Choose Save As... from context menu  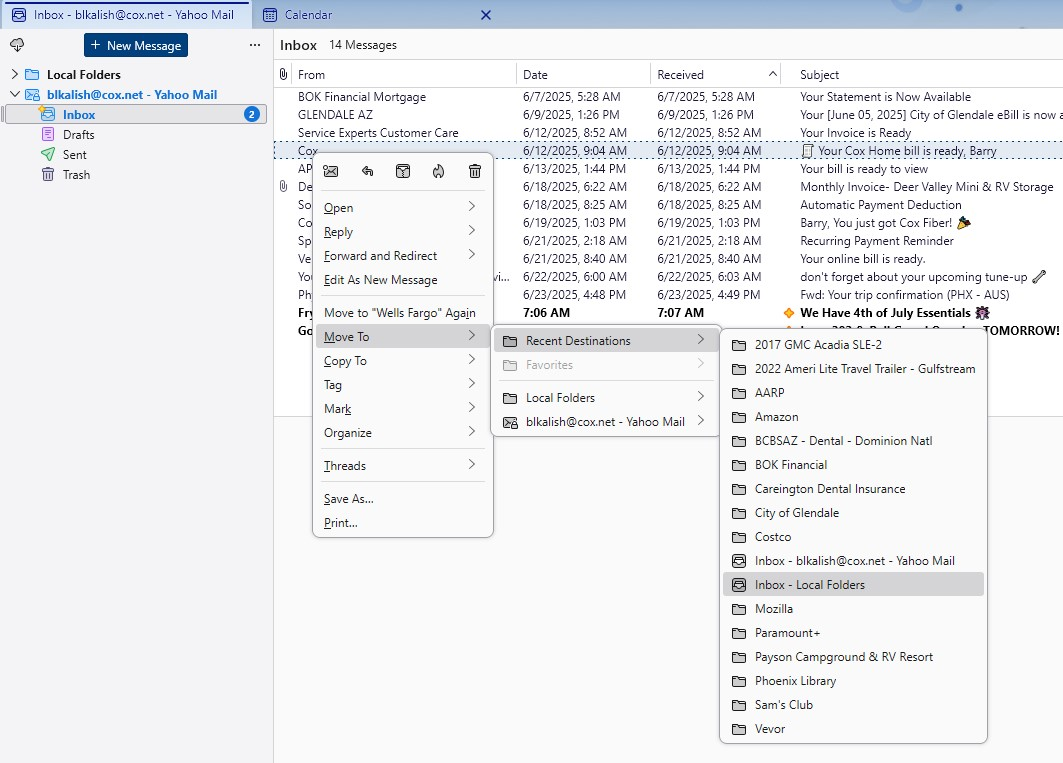pyautogui.click(x=403, y=498)
